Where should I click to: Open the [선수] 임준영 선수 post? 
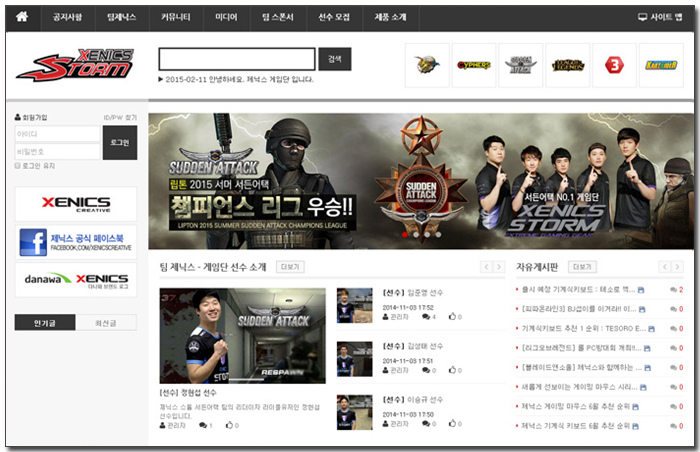[412, 293]
